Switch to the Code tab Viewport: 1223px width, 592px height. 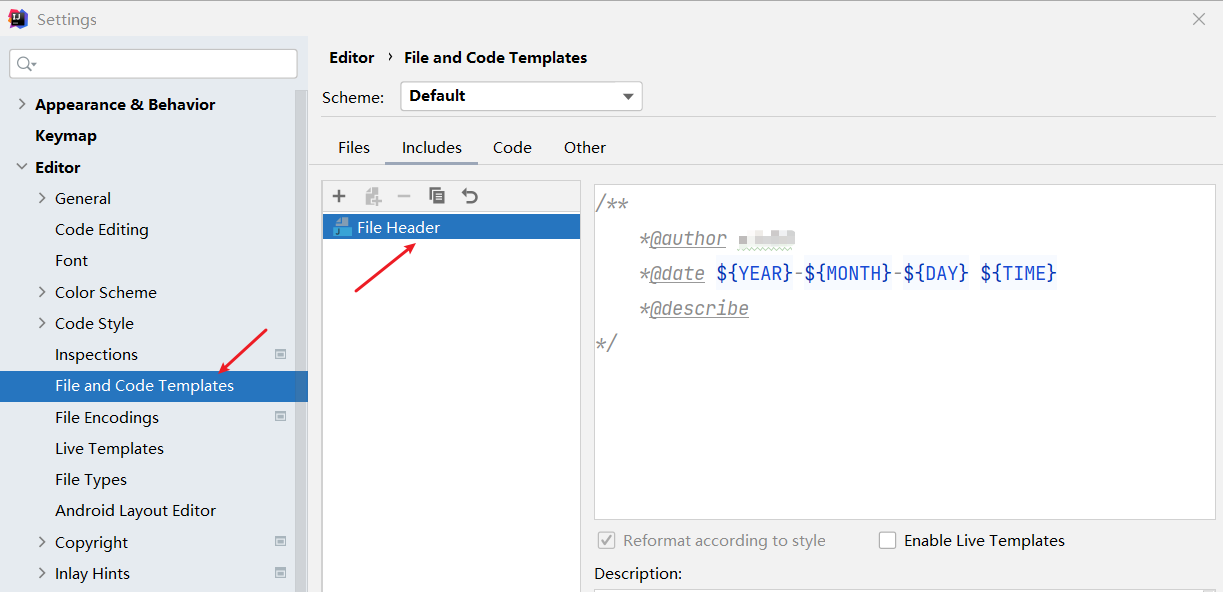coord(512,147)
